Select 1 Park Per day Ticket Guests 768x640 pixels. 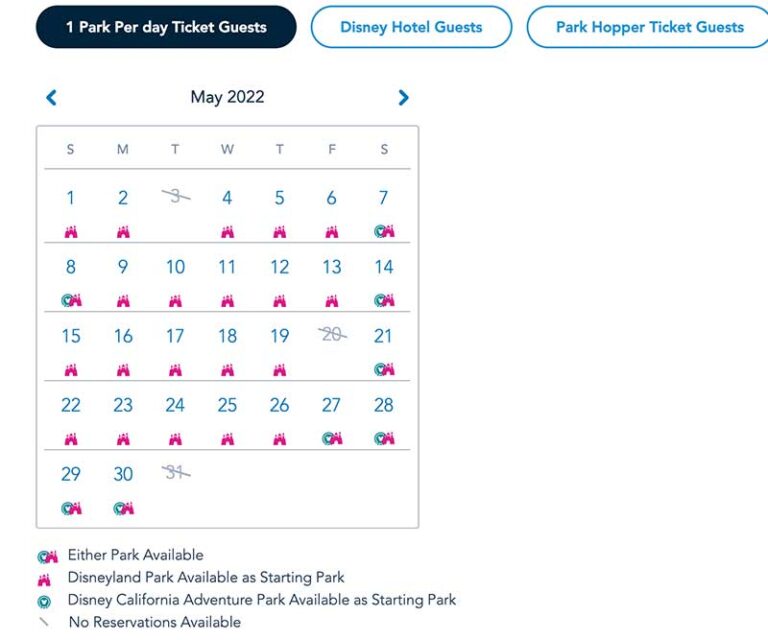click(x=166, y=27)
